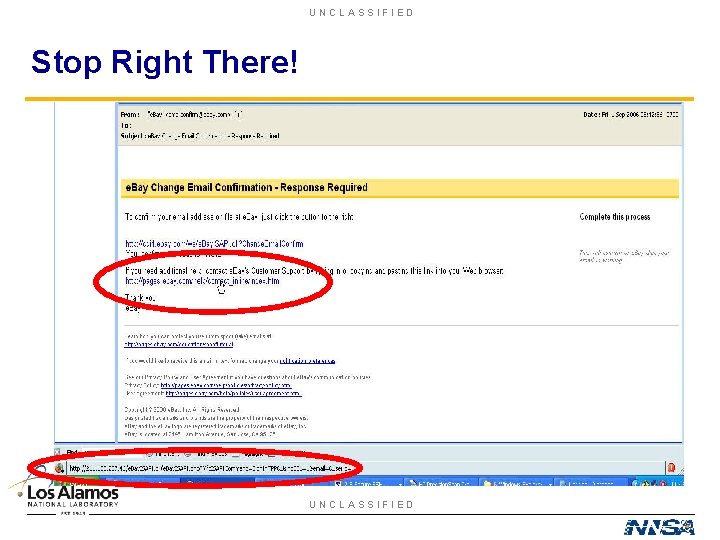Click the red icon at the status bar's right end
The width and height of the screenshot is (720, 540).
(x=671, y=468)
